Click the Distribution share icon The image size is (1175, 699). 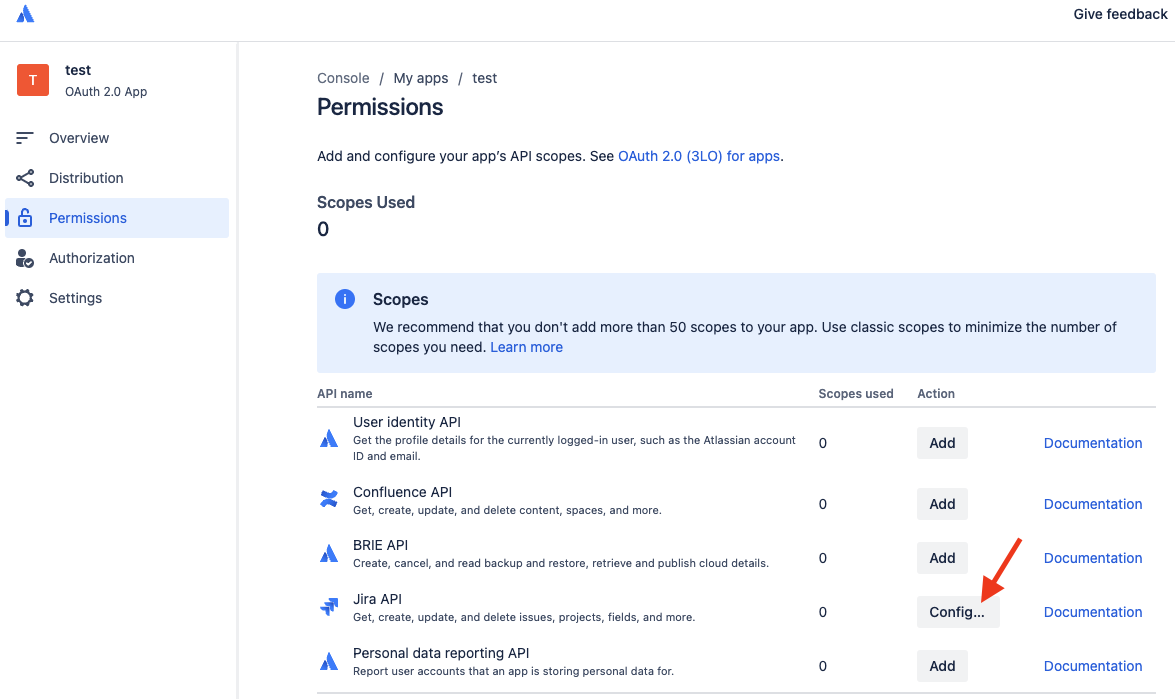coord(25,178)
